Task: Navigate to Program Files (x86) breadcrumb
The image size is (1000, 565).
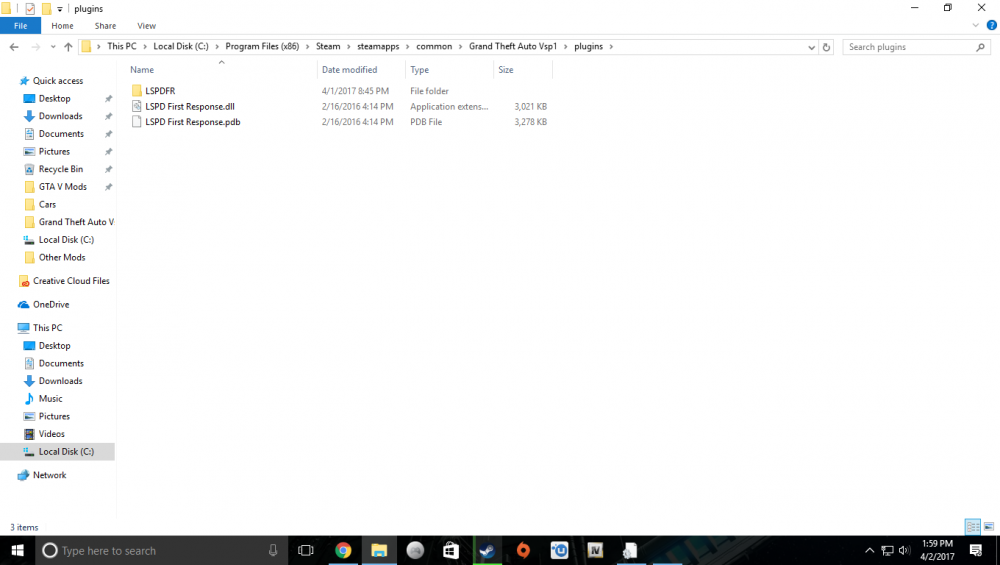Action: point(262,47)
